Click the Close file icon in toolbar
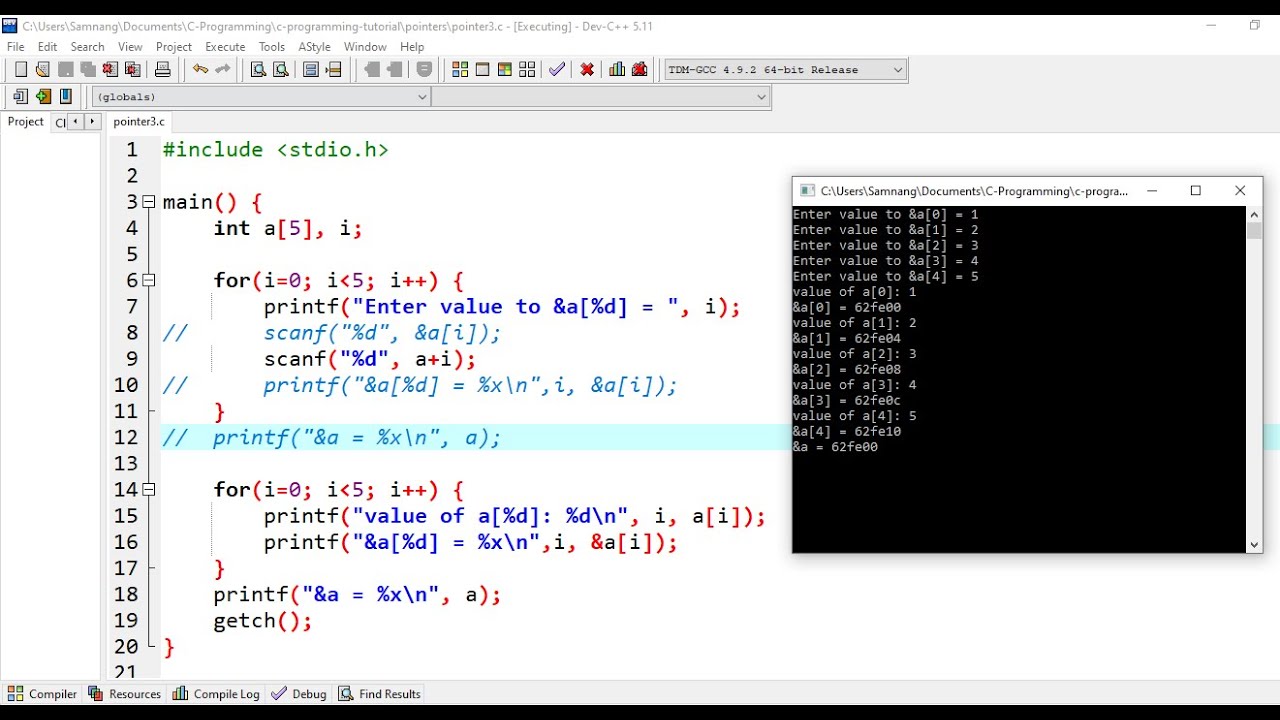This screenshot has width=1280, height=720. [110, 69]
